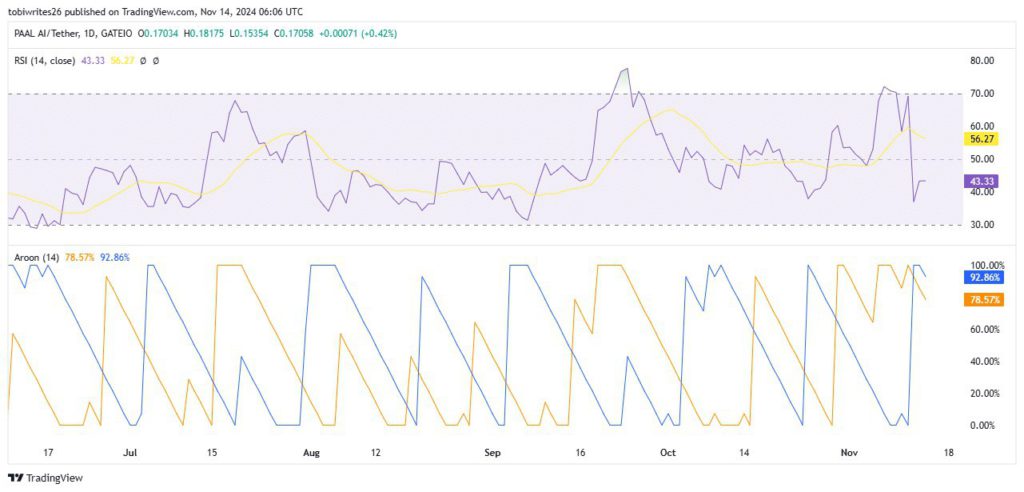Click the blue 92.86% Aroon legend value
Screen dimensions: 1024x492
(114, 258)
